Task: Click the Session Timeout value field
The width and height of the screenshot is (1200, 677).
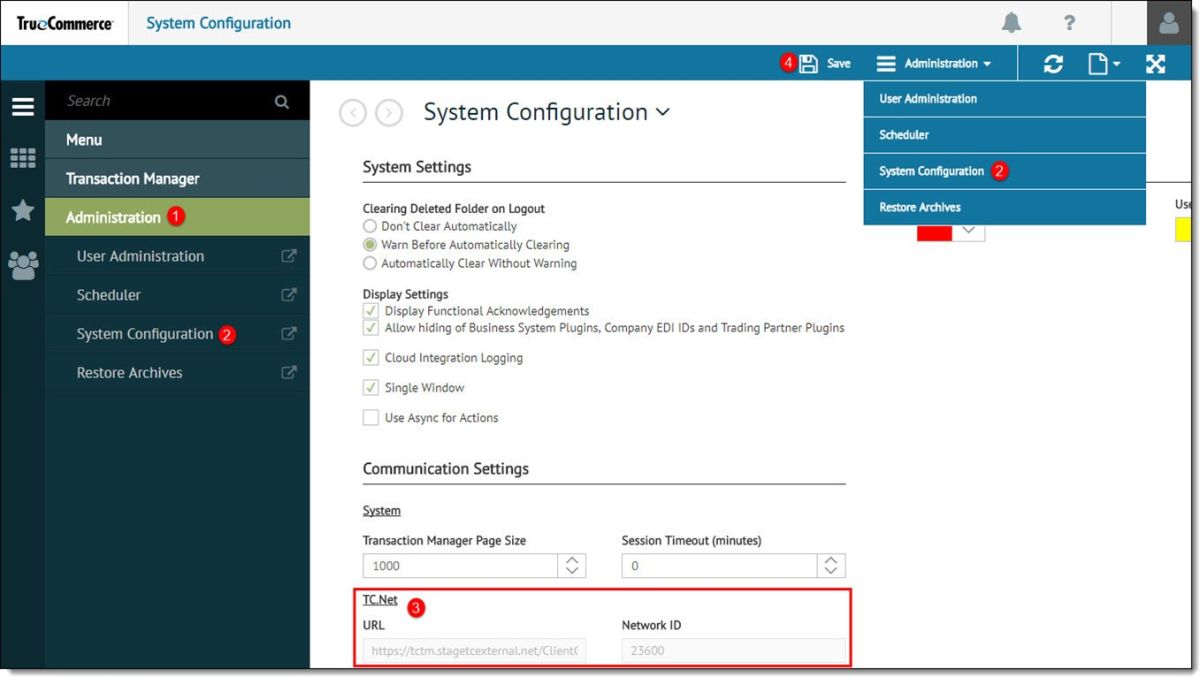Action: pyautogui.click(x=719, y=566)
